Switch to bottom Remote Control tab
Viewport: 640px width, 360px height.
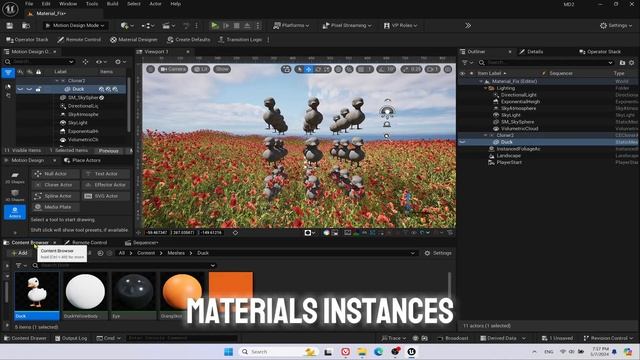[85, 242]
